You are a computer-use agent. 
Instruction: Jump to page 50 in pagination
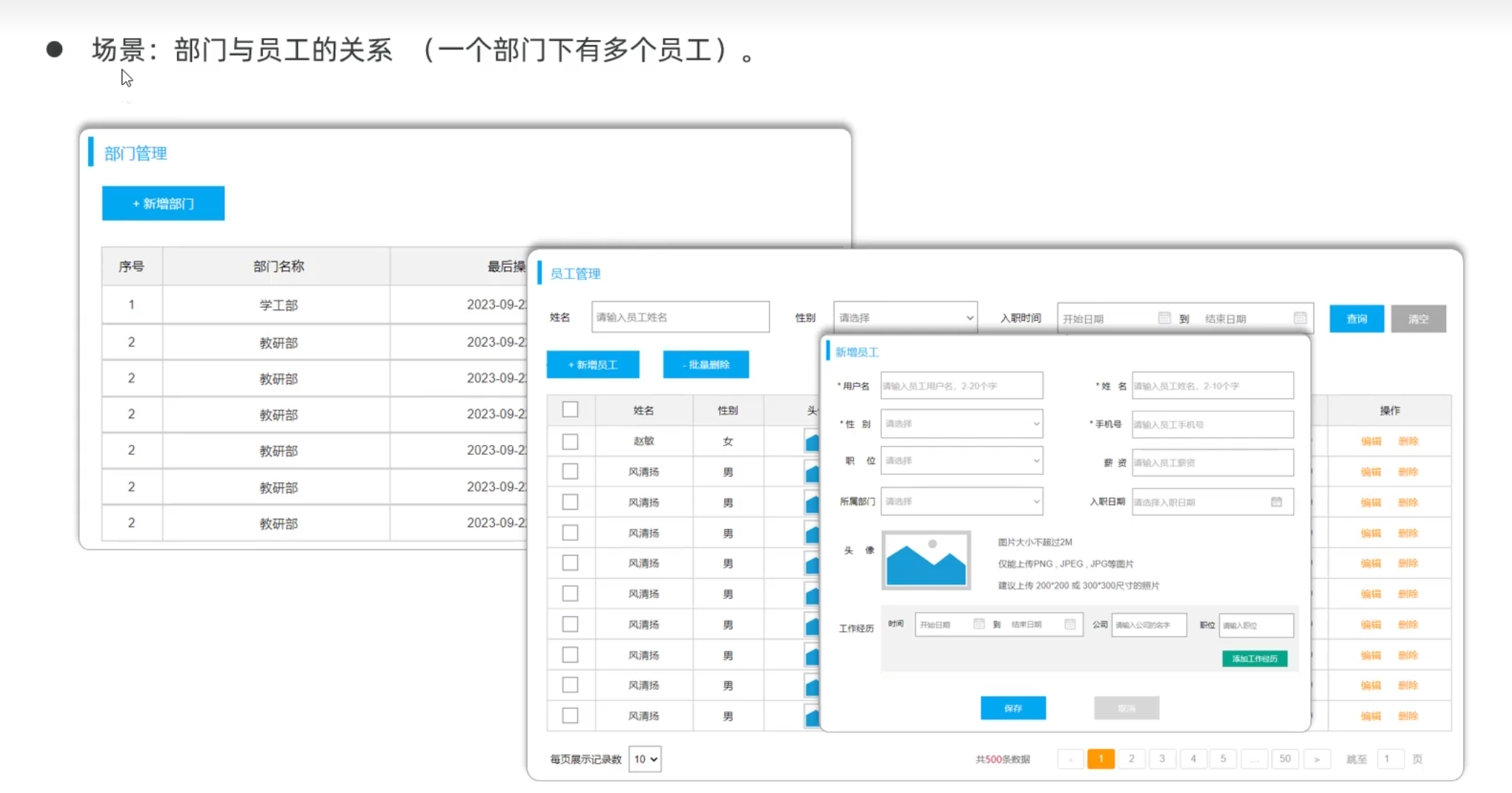[x=1285, y=759]
